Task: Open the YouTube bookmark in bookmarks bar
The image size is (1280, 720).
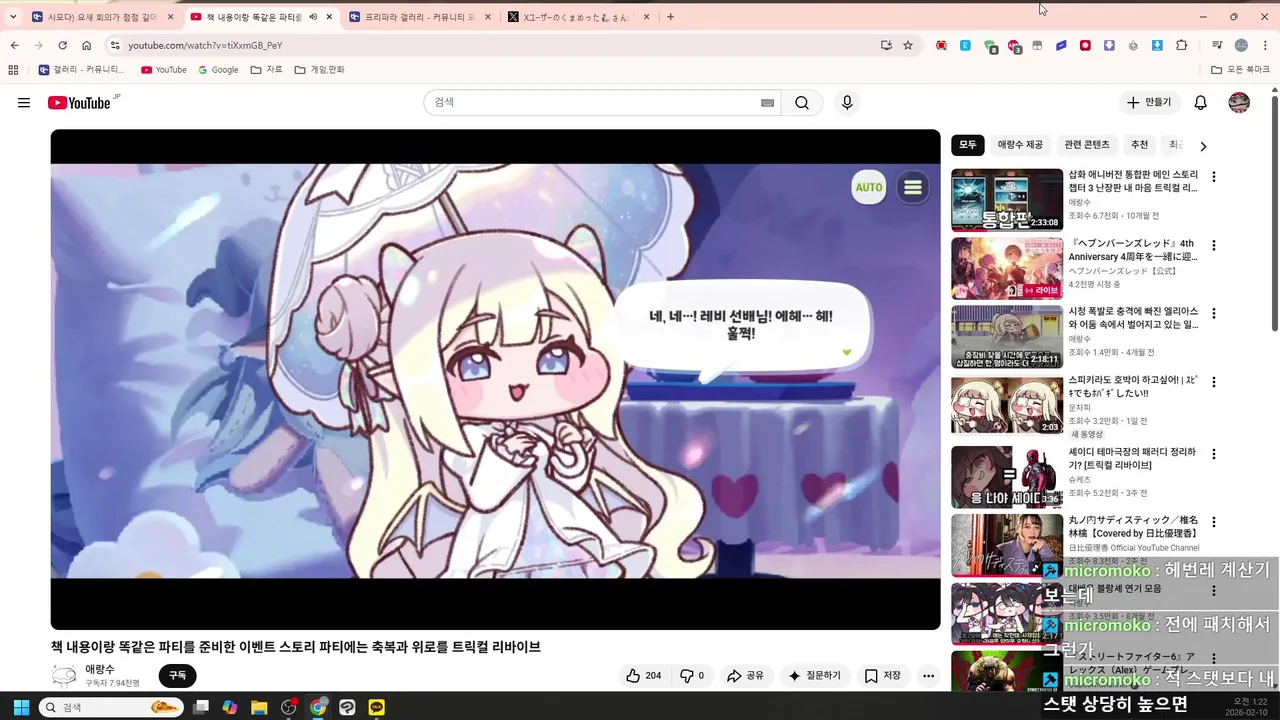Action: (164, 70)
